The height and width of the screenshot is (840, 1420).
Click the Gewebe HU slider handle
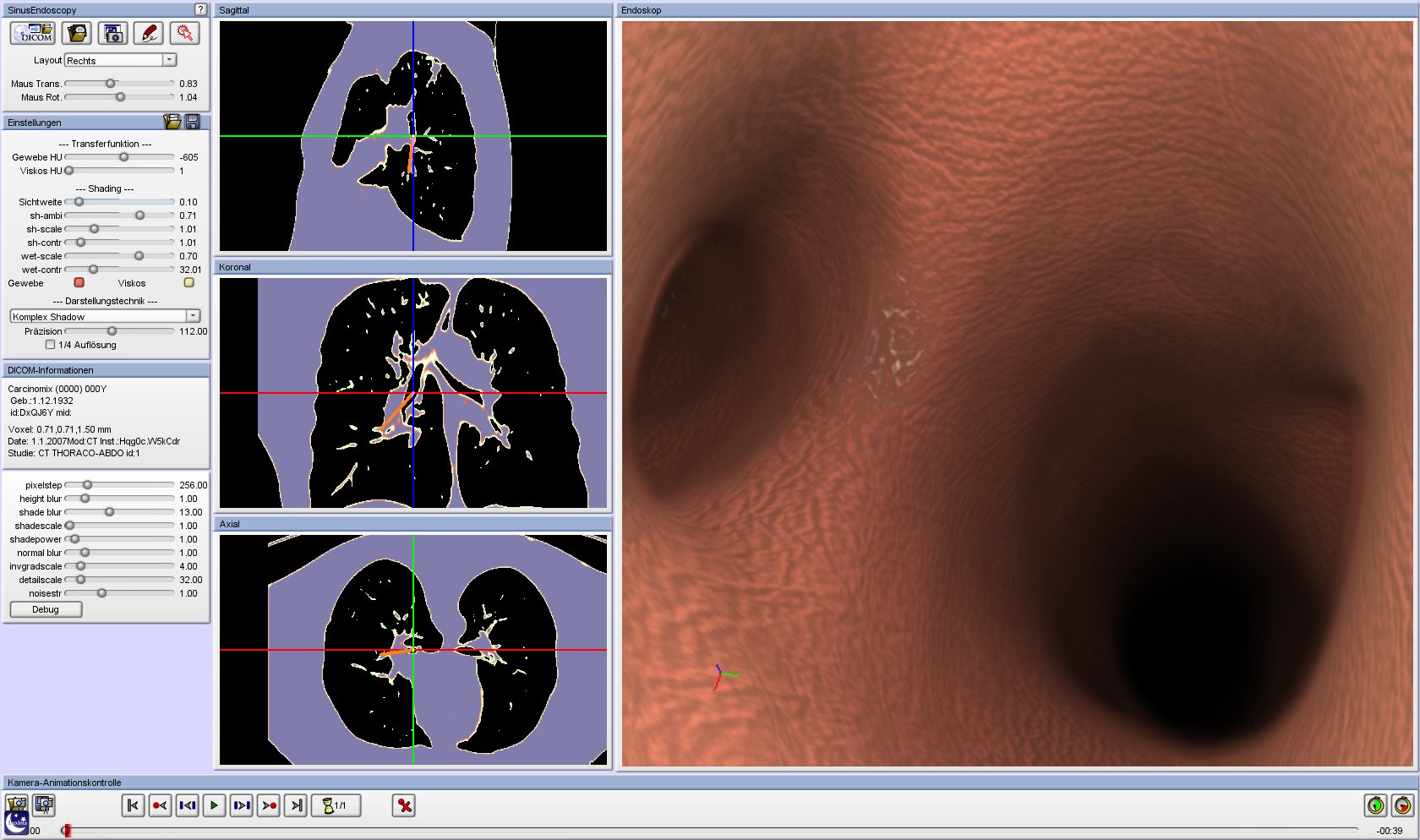[x=124, y=157]
